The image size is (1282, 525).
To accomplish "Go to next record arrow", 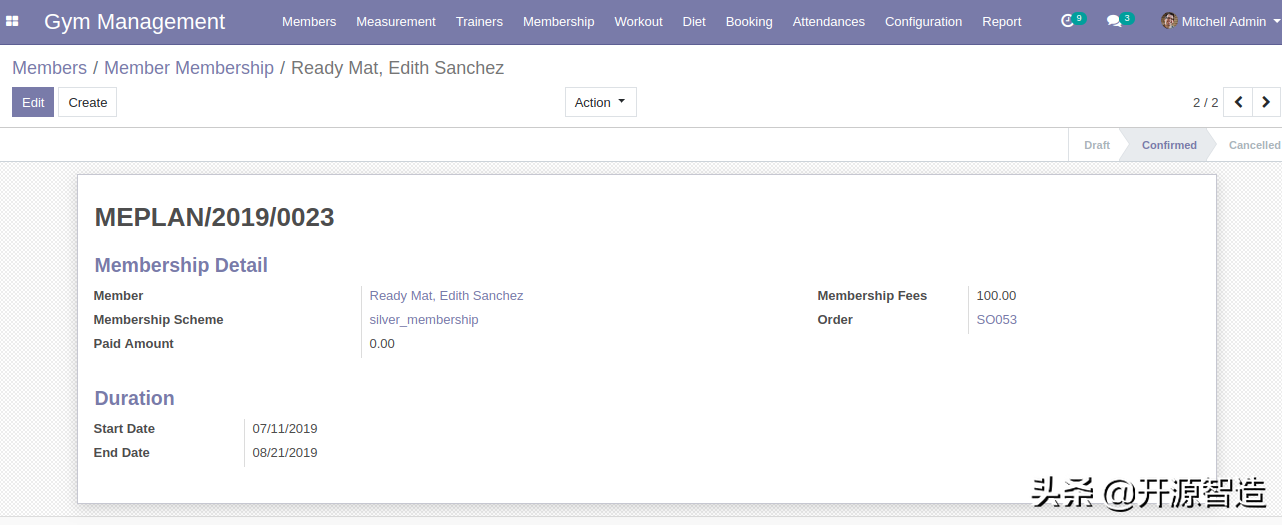I will 1266,102.
